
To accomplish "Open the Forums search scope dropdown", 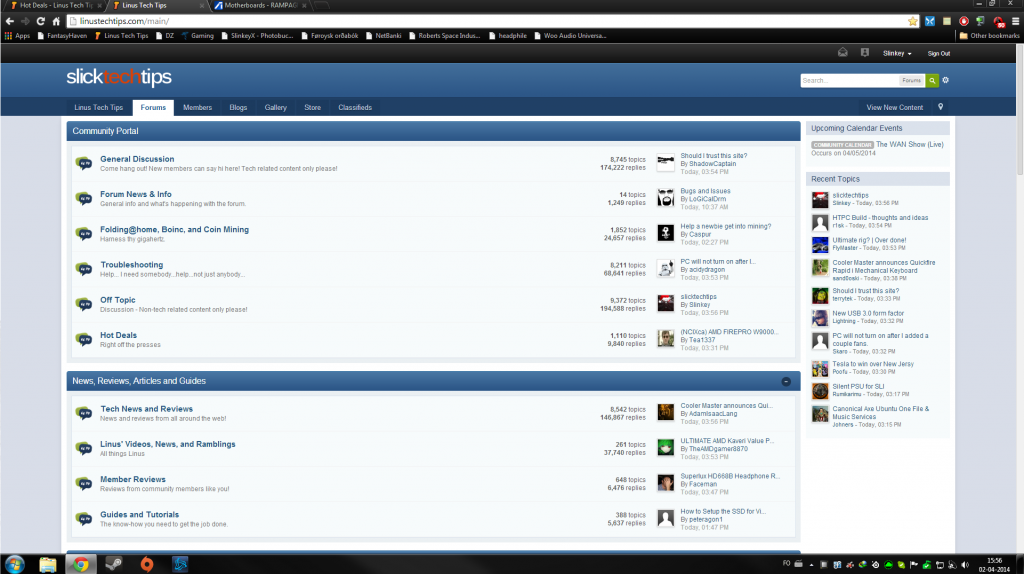I will (912, 80).
